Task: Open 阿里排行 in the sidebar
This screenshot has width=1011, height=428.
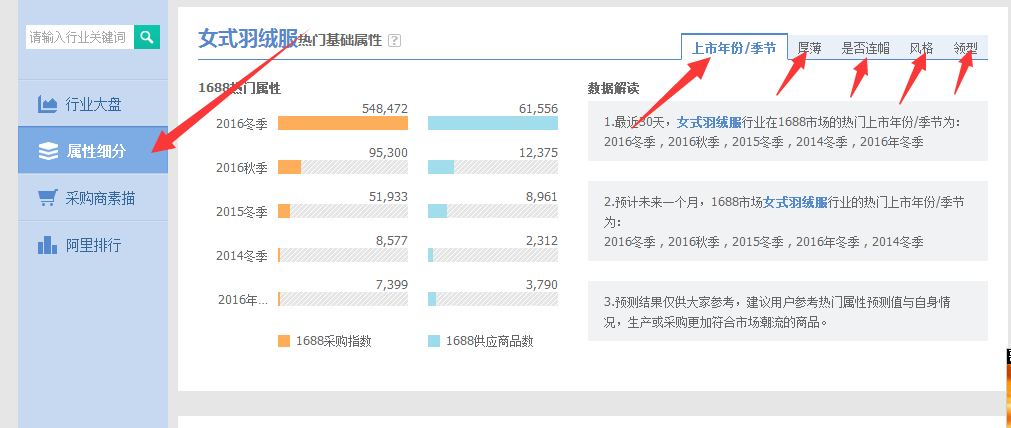Action: click(x=93, y=245)
